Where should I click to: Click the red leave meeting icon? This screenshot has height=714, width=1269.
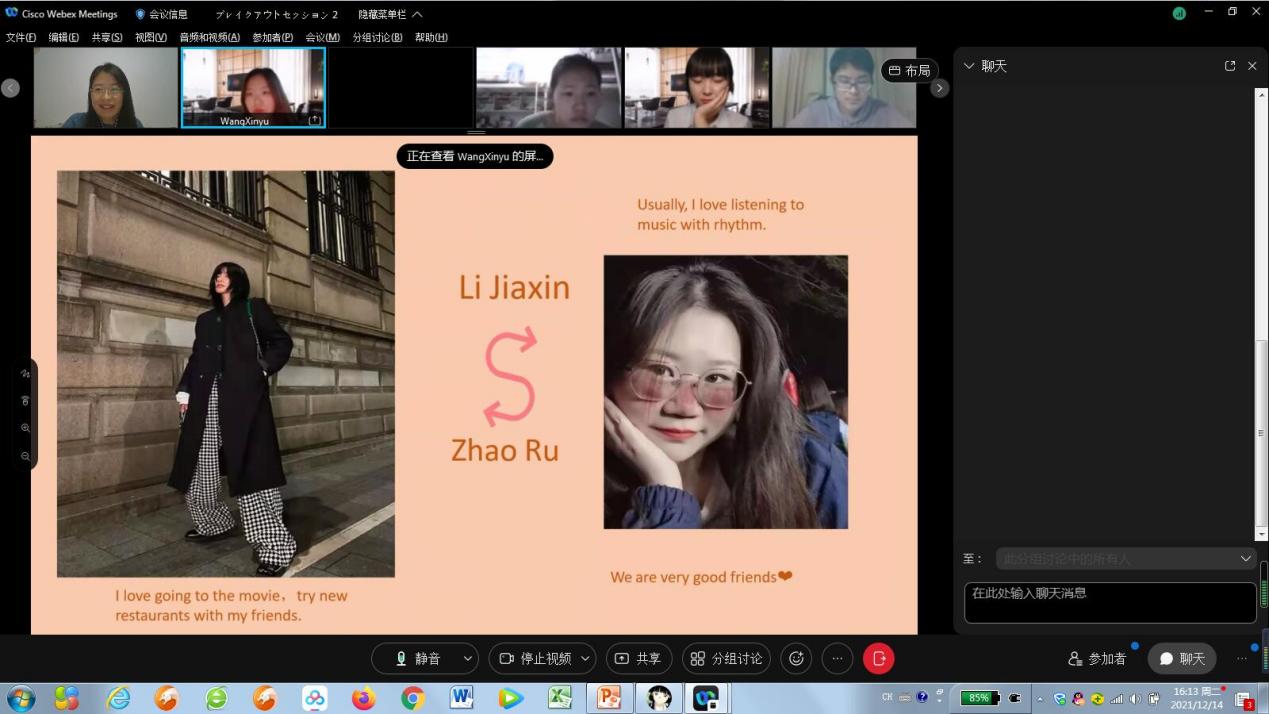click(878, 658)
